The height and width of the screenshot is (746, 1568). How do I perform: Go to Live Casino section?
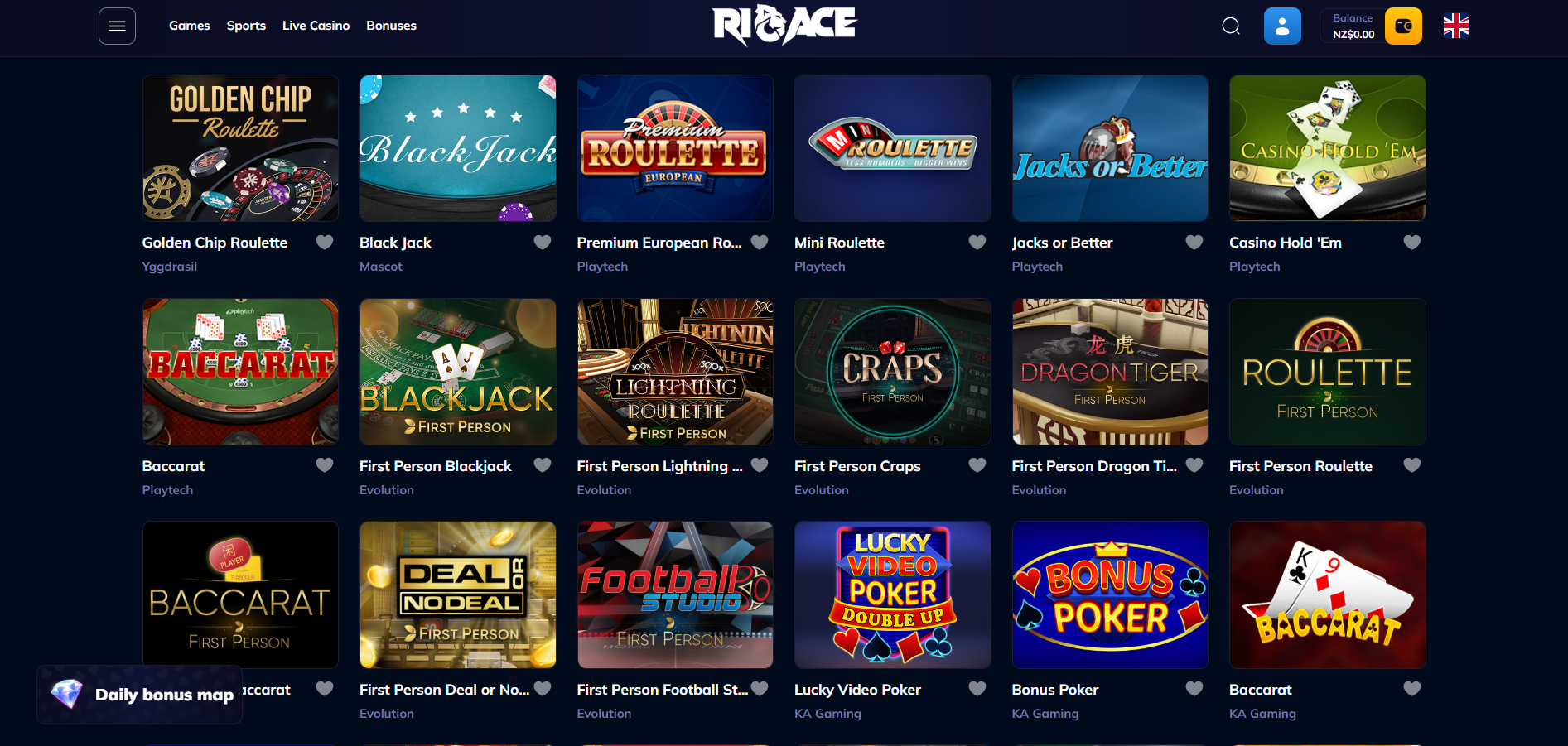(316, 26)
